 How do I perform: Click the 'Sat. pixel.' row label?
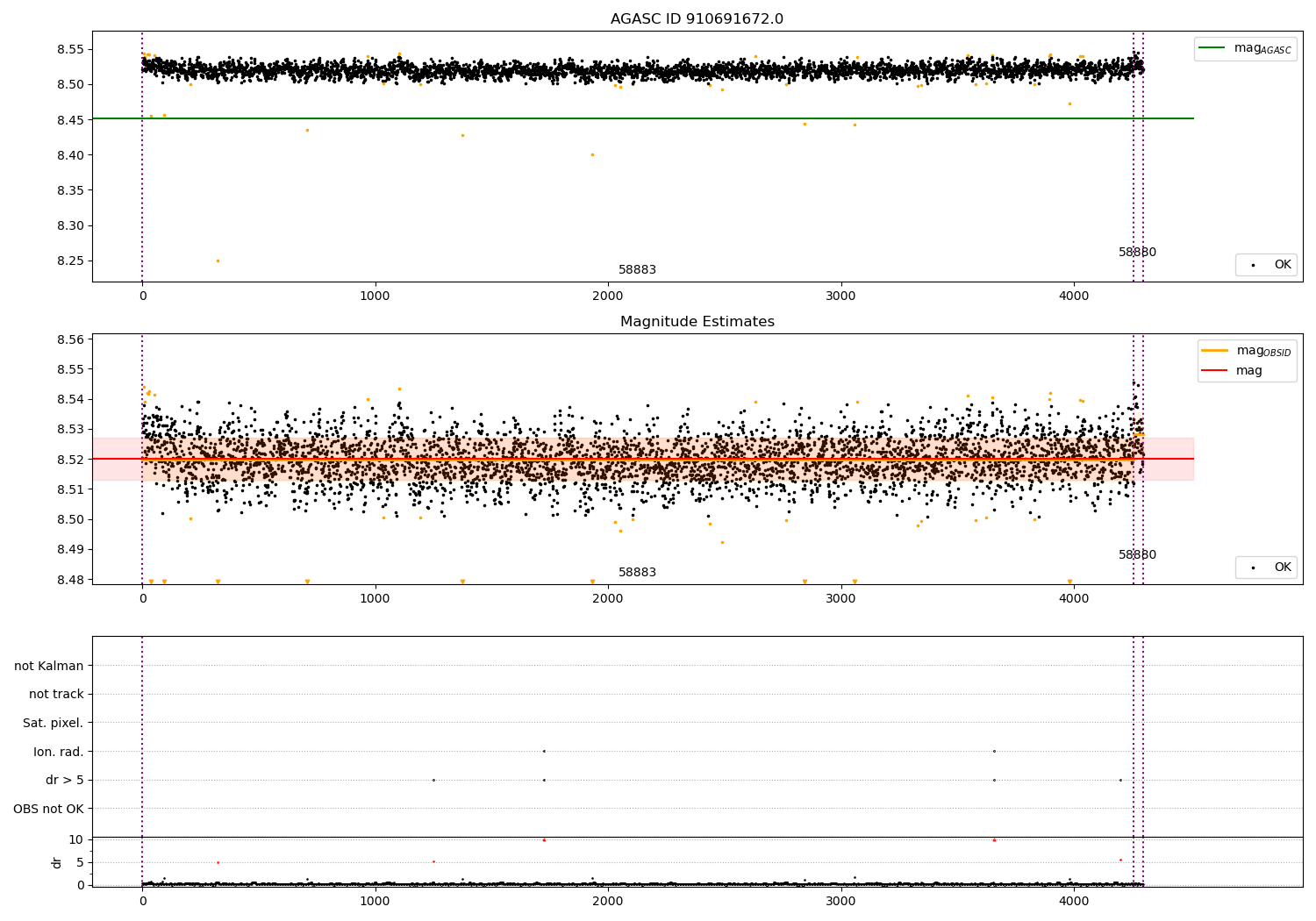54,723
